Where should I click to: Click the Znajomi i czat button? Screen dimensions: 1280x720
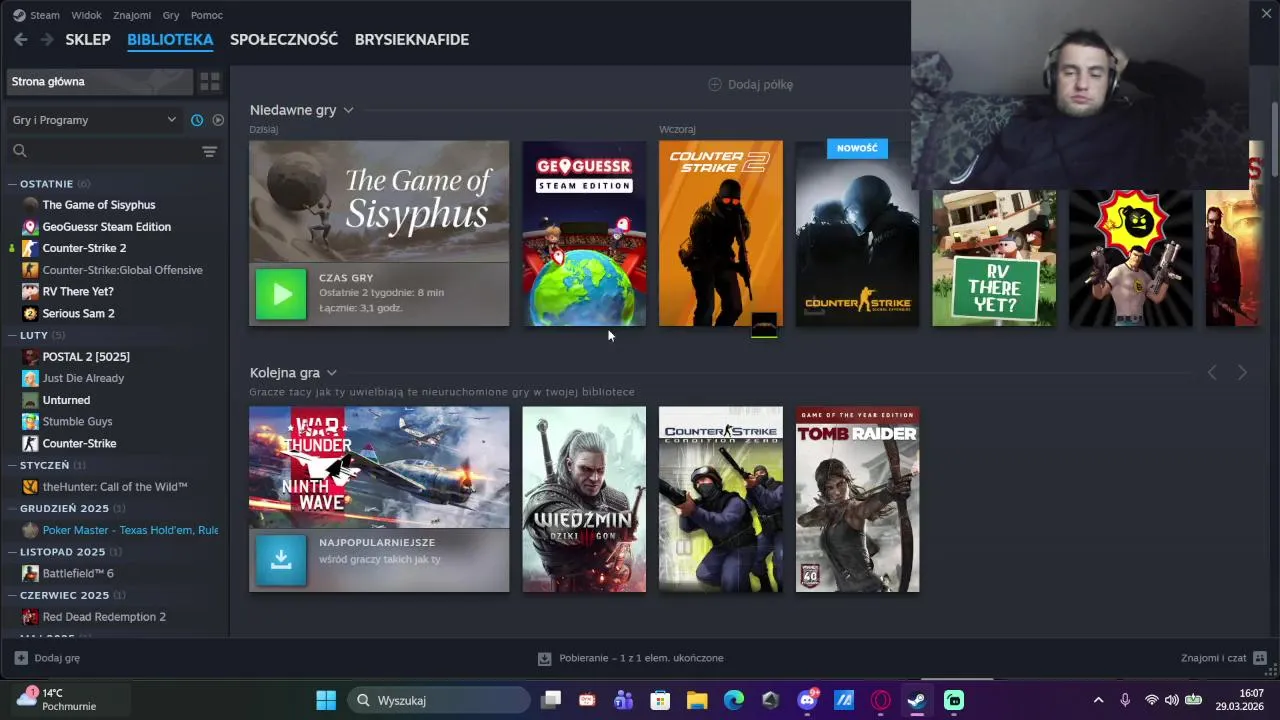1224,658
